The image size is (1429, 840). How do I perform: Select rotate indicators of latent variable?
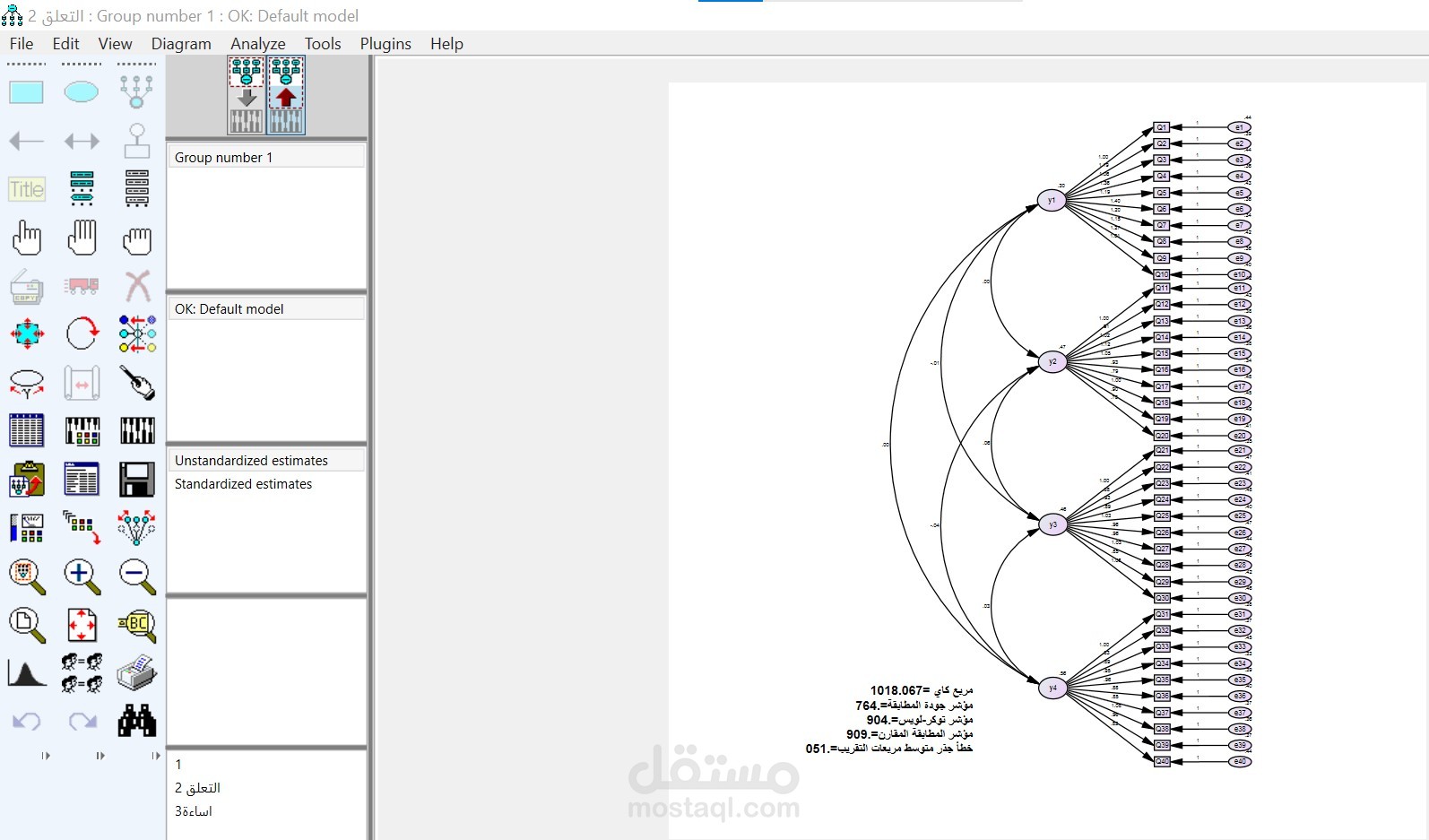(82, 334)
